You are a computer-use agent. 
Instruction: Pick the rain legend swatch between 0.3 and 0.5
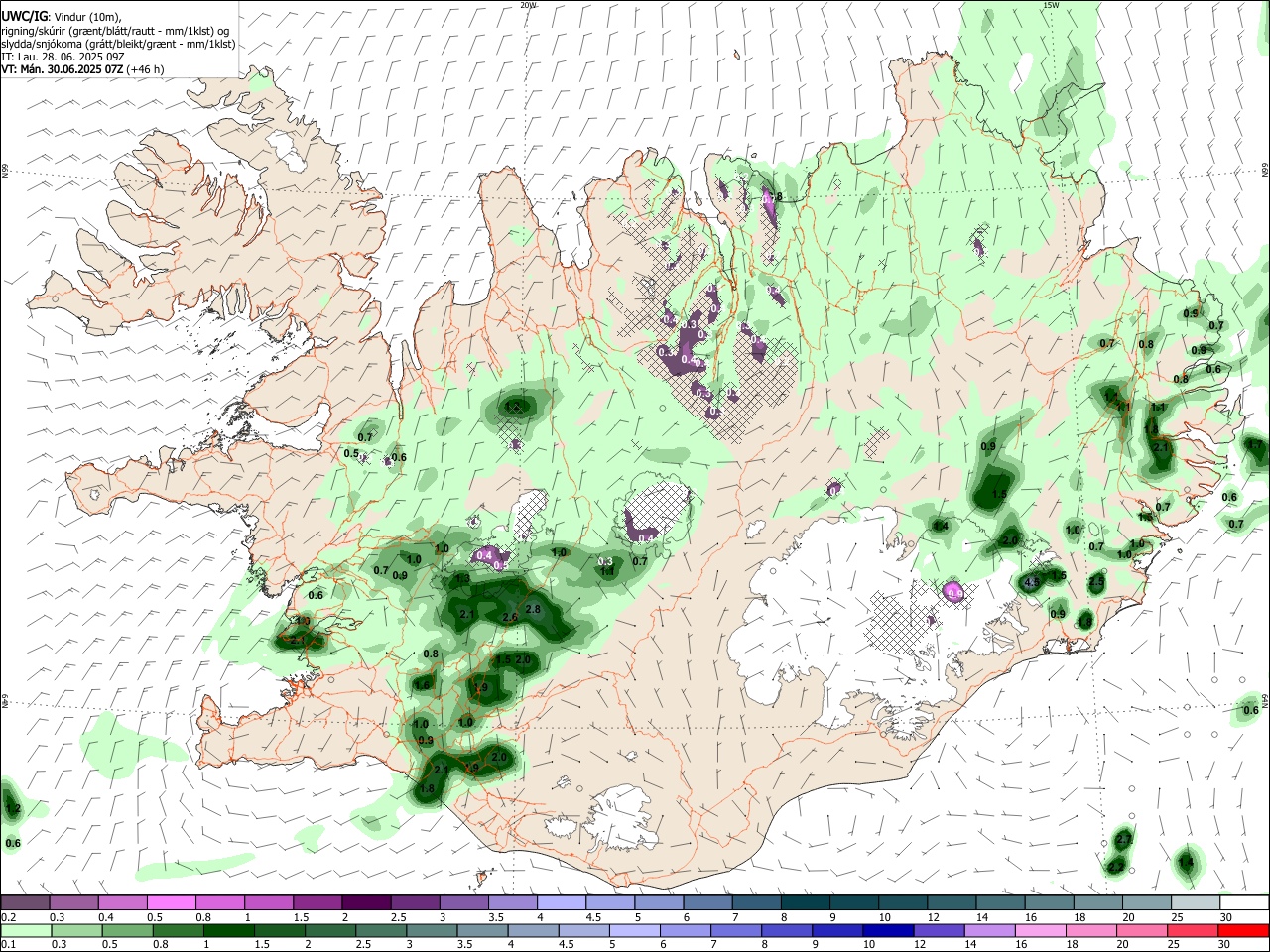click(76, 930)
